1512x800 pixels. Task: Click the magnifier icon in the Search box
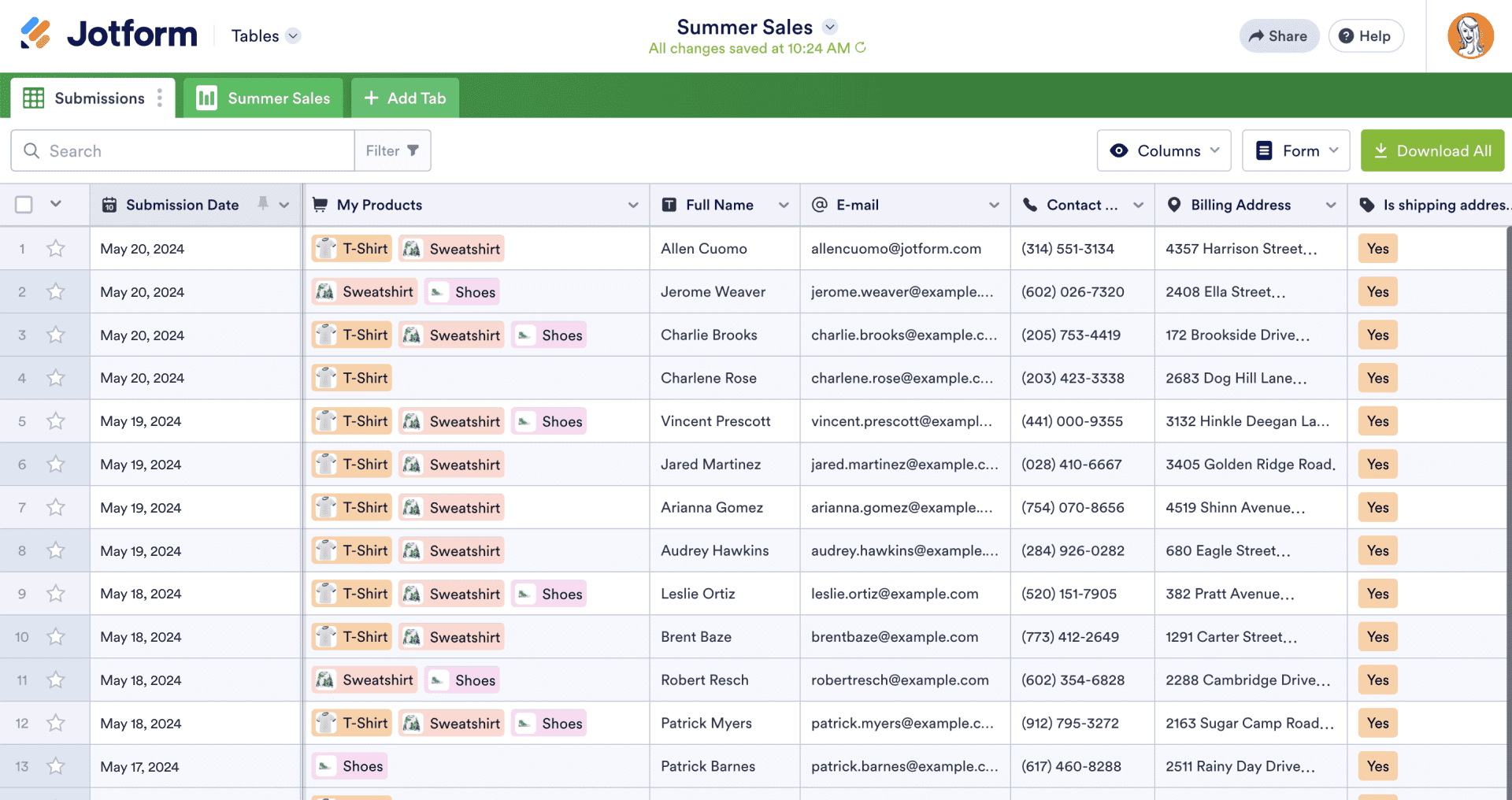[x=31, y=150]
